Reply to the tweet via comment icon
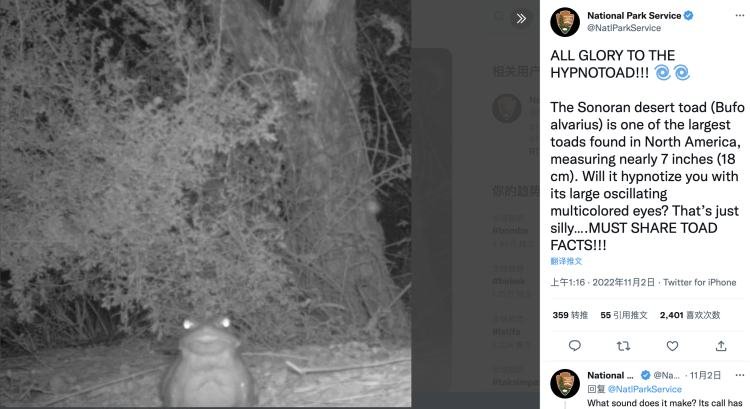Image resolution: width=750 pixels, height=409 pixels. point(575,346)
